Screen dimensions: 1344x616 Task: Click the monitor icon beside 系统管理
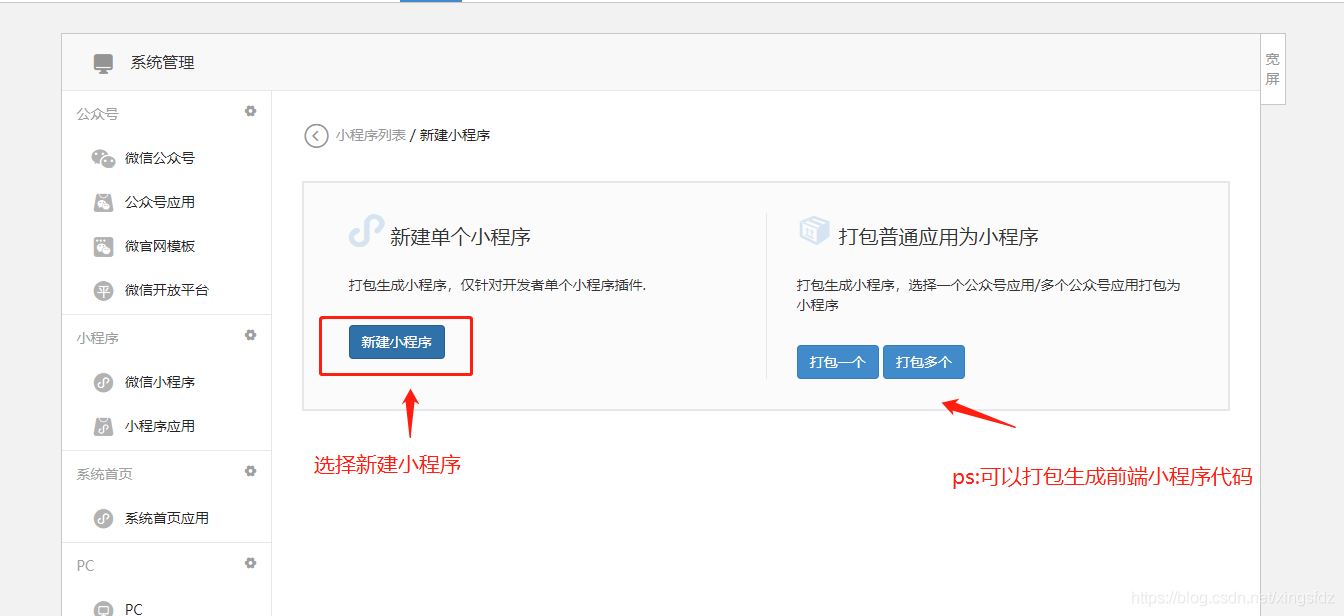coord(104,63)
